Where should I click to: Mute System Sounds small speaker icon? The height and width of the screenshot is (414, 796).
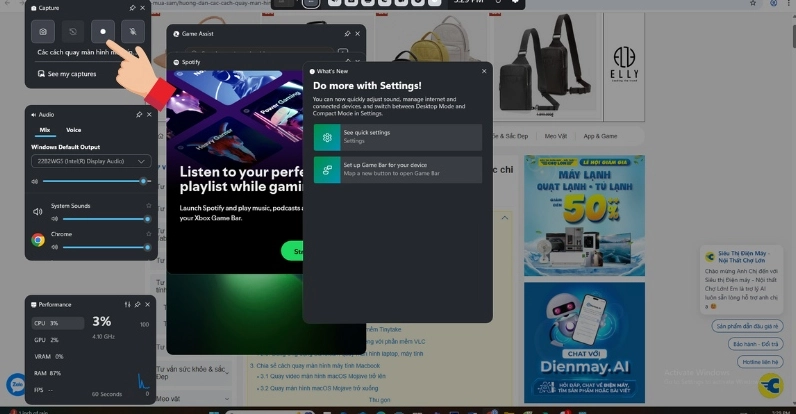[54, 219]
